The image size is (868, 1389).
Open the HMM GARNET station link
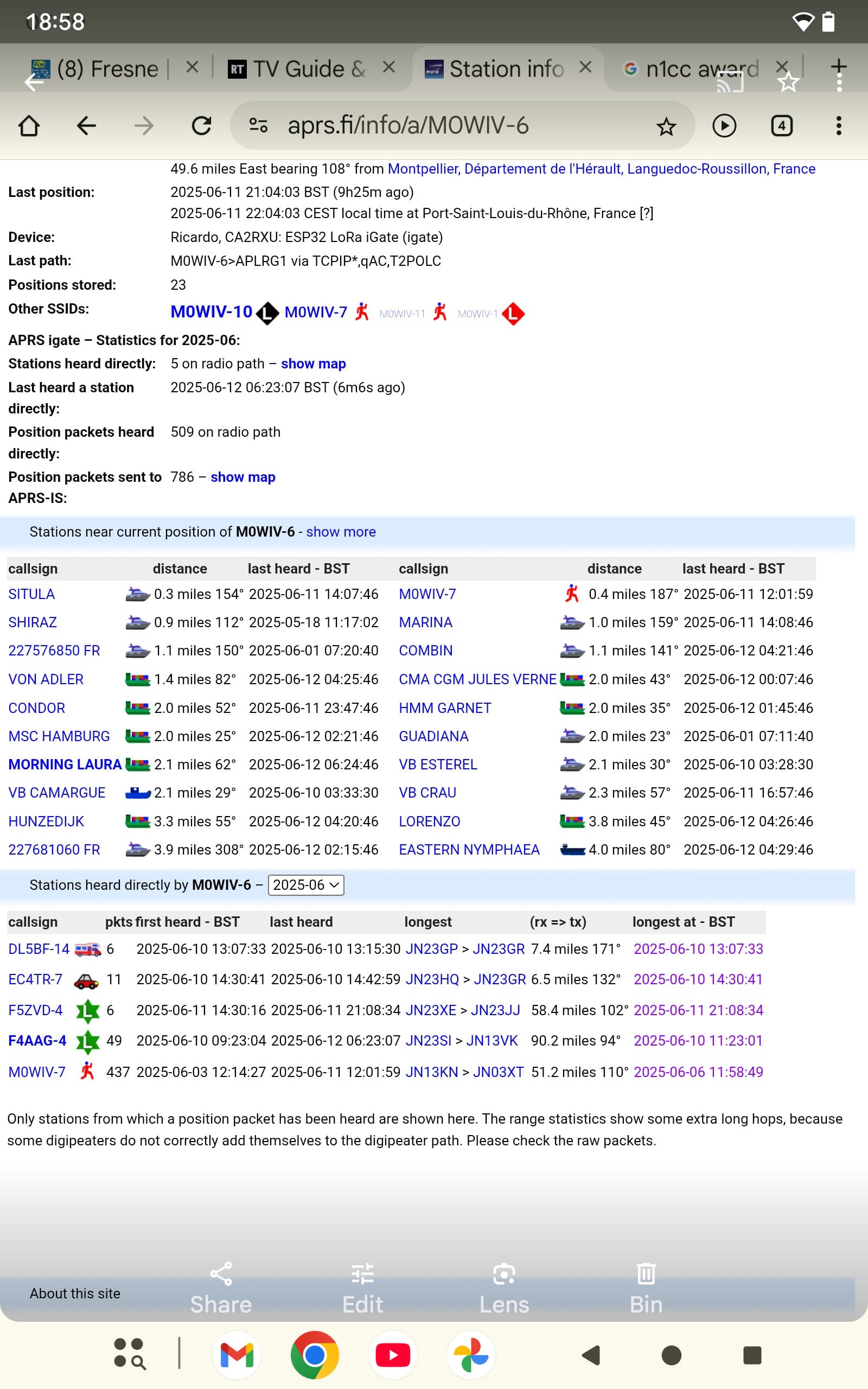pos(445,708)
